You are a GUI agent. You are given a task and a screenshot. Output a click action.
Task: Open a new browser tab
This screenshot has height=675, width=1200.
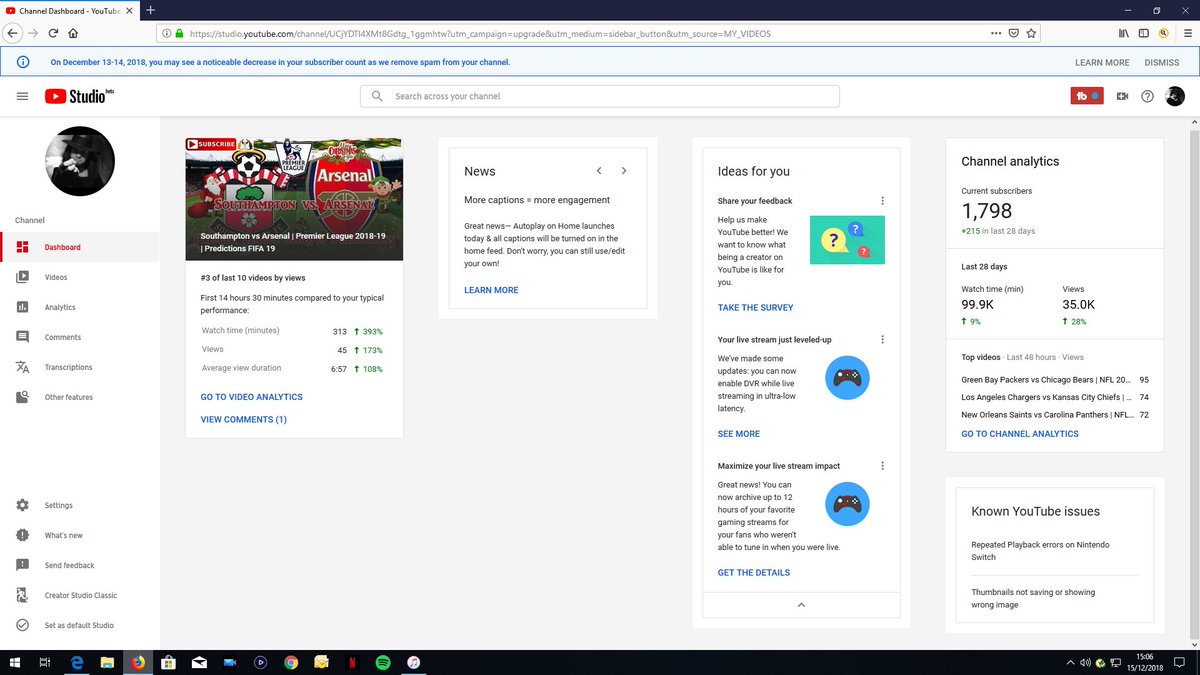coord(150,9)
